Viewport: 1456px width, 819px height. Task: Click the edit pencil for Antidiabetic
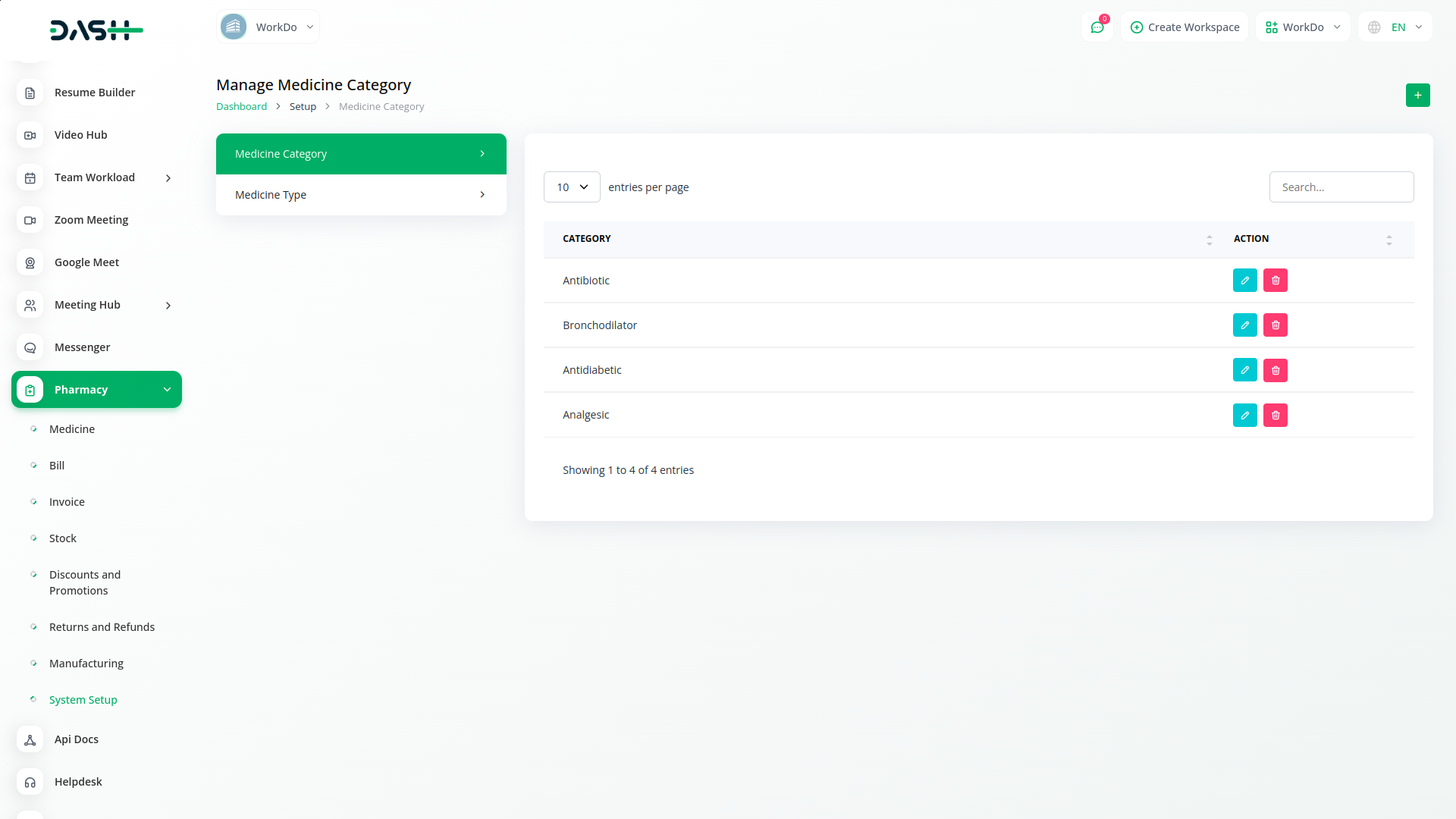pyautogui.click(x=1244, y=370)
